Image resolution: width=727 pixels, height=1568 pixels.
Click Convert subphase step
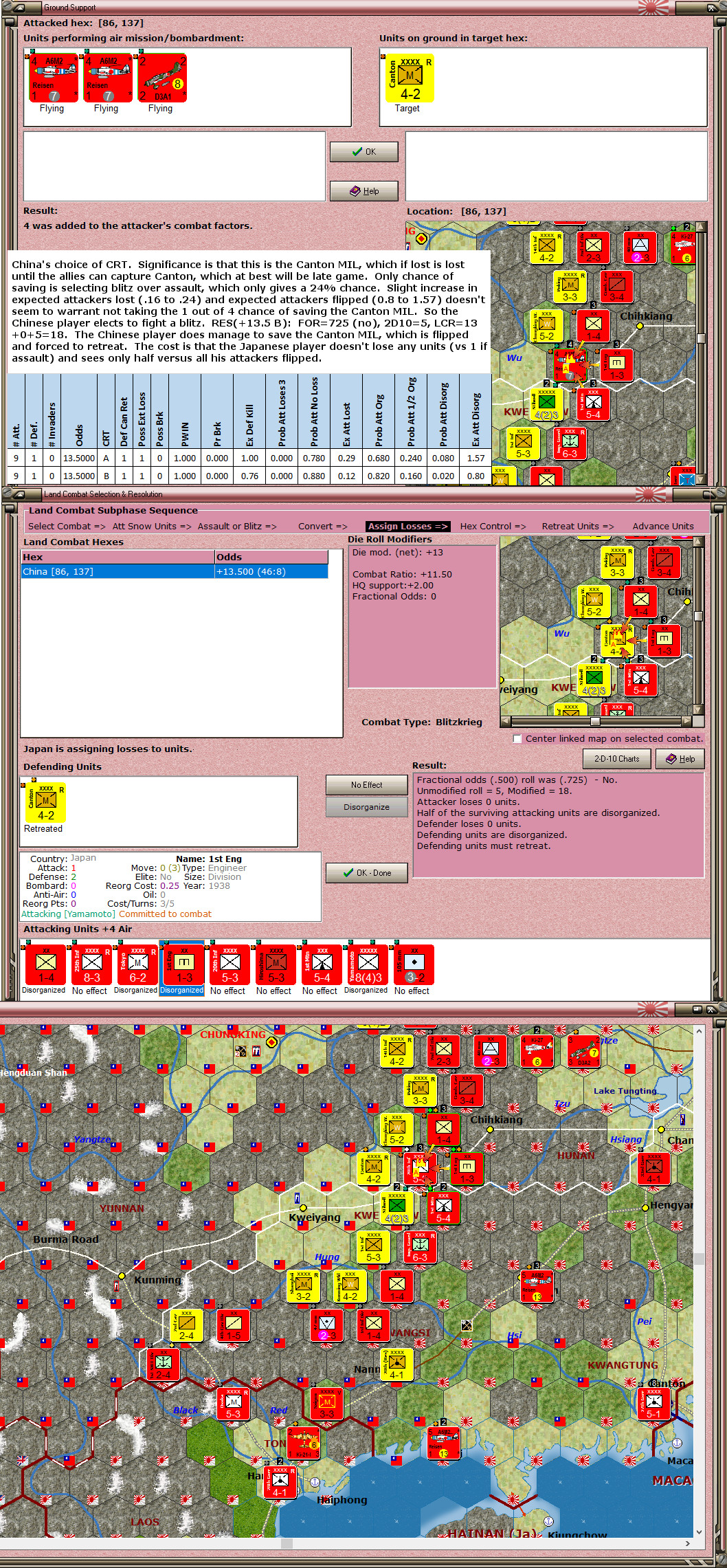tap(323, 527)
